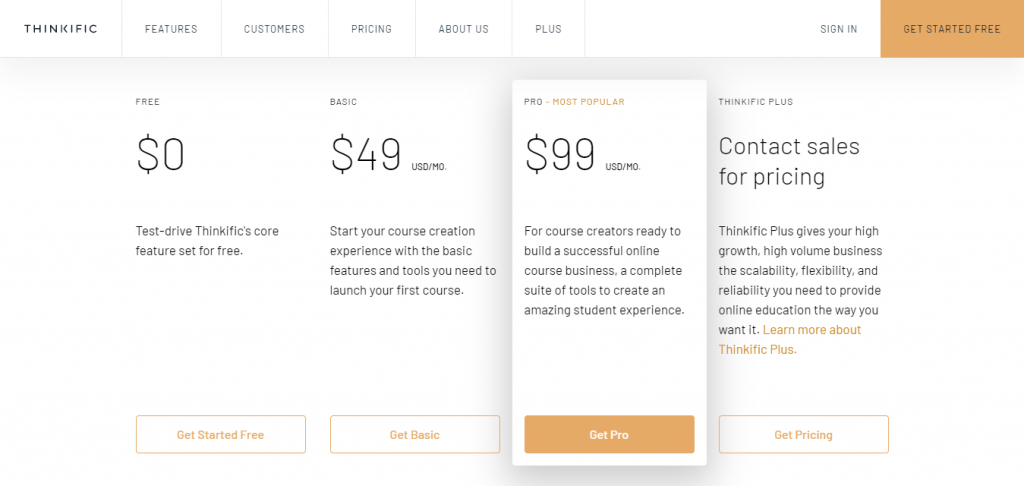The image size is (1024, 486).
Task: Click the Thinkific logo
Action: point(60,29)
